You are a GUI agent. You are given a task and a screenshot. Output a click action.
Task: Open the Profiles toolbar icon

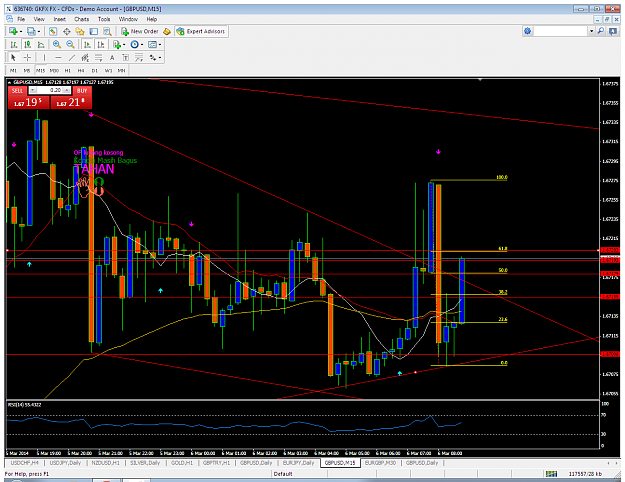coord(30,31)
